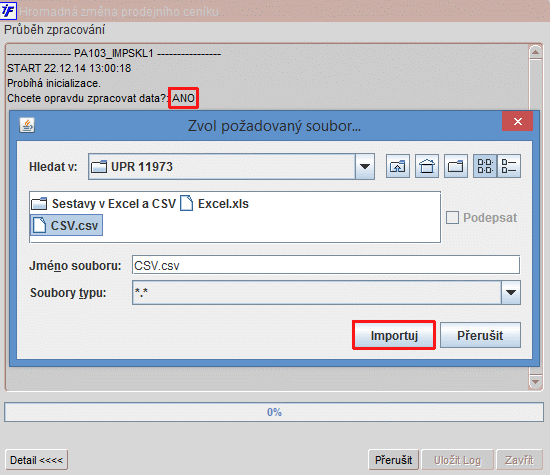Switch to details view icon
The width and height of the screenshot is (550, 475).
(x=509, y=166)
